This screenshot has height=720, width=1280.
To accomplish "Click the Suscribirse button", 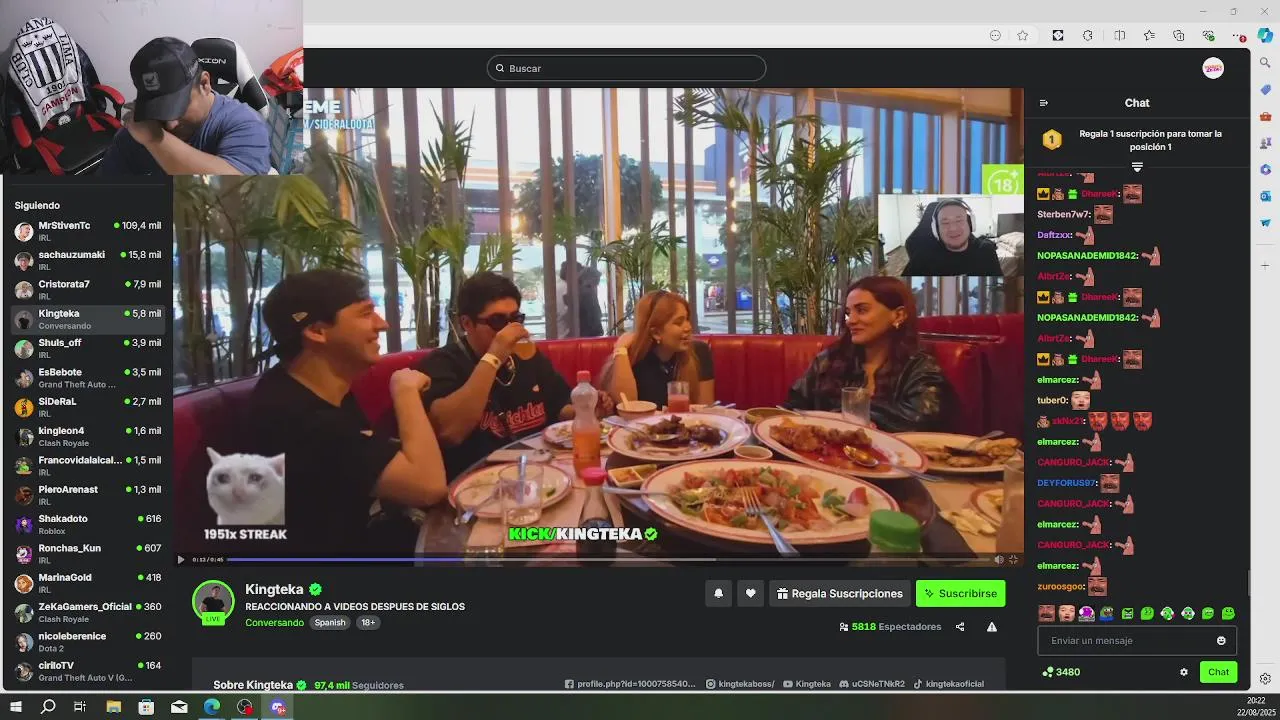I will 960,593.
